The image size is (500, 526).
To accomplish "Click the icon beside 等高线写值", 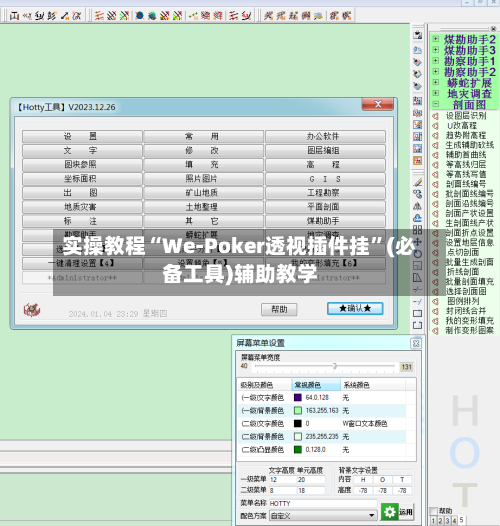I will coord(435,174).
